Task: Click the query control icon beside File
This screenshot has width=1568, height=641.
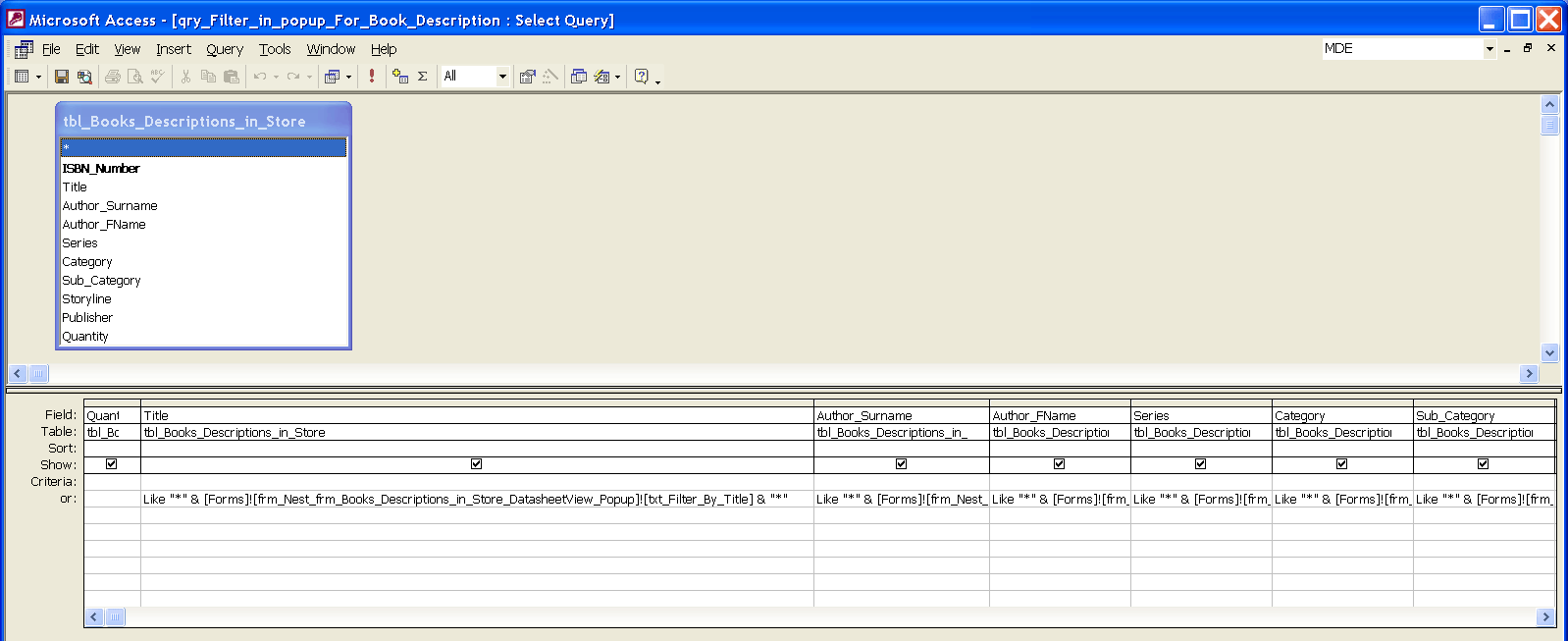Action: click(x=24, y=49)
